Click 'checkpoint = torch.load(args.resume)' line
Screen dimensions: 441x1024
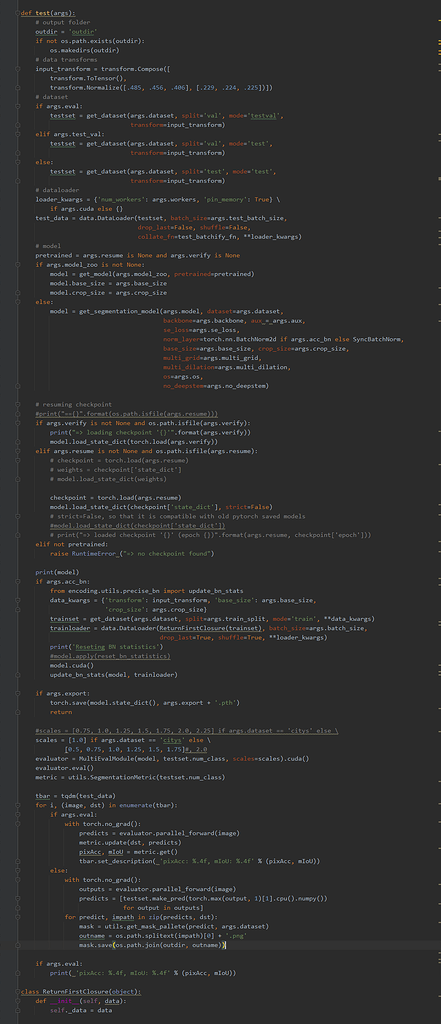pos(114,496)
